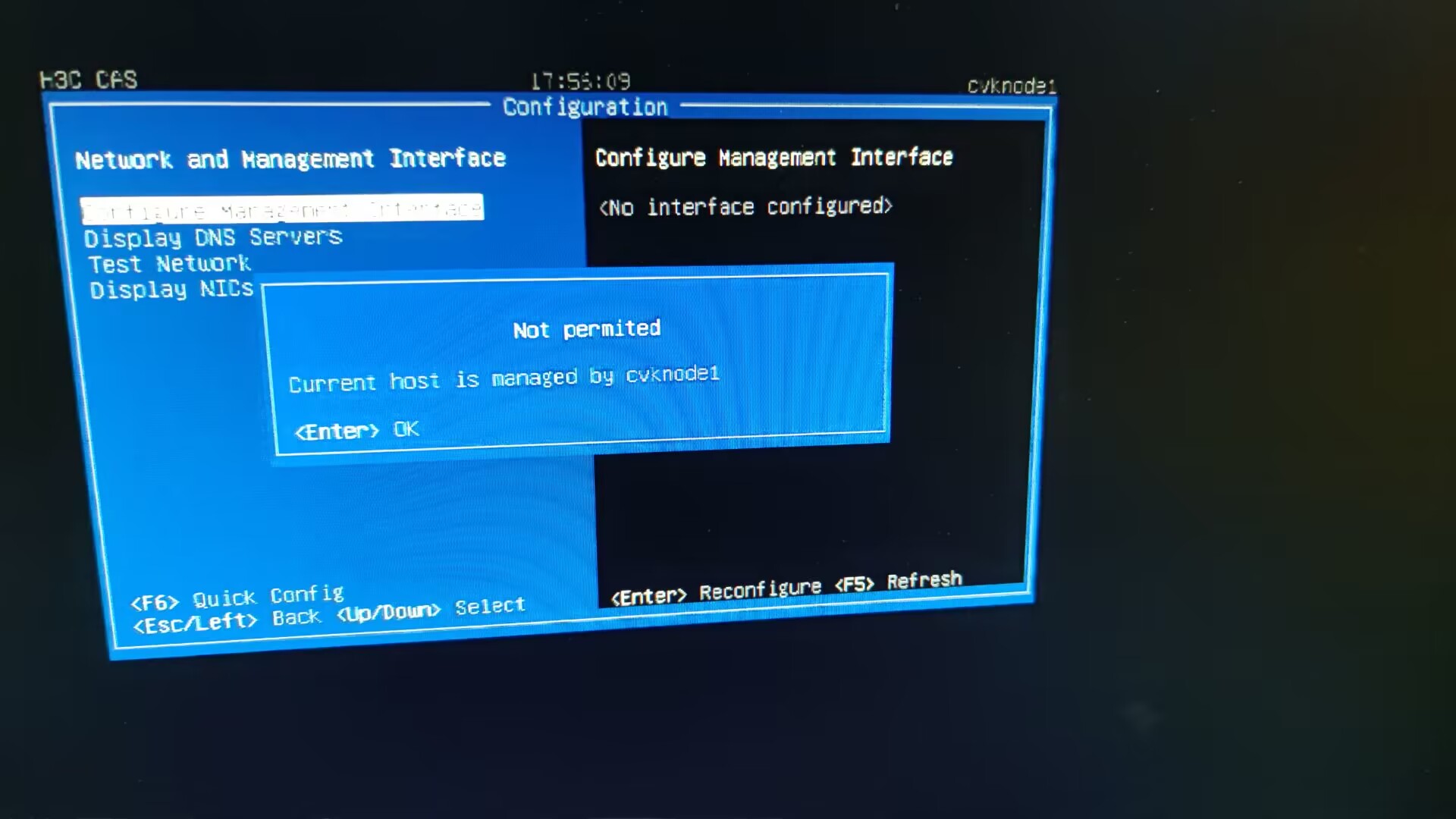The width and height of the screenshot is (1456, 819).
Task: Click Enter Reconfigure in right pane
Action: tap(716, 593)
